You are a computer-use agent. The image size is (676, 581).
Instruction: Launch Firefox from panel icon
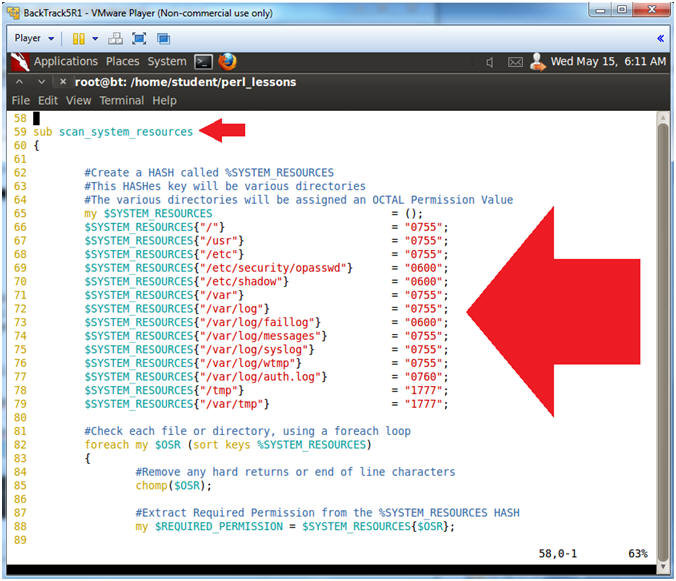pyautogui.click(x=227, y=62)
